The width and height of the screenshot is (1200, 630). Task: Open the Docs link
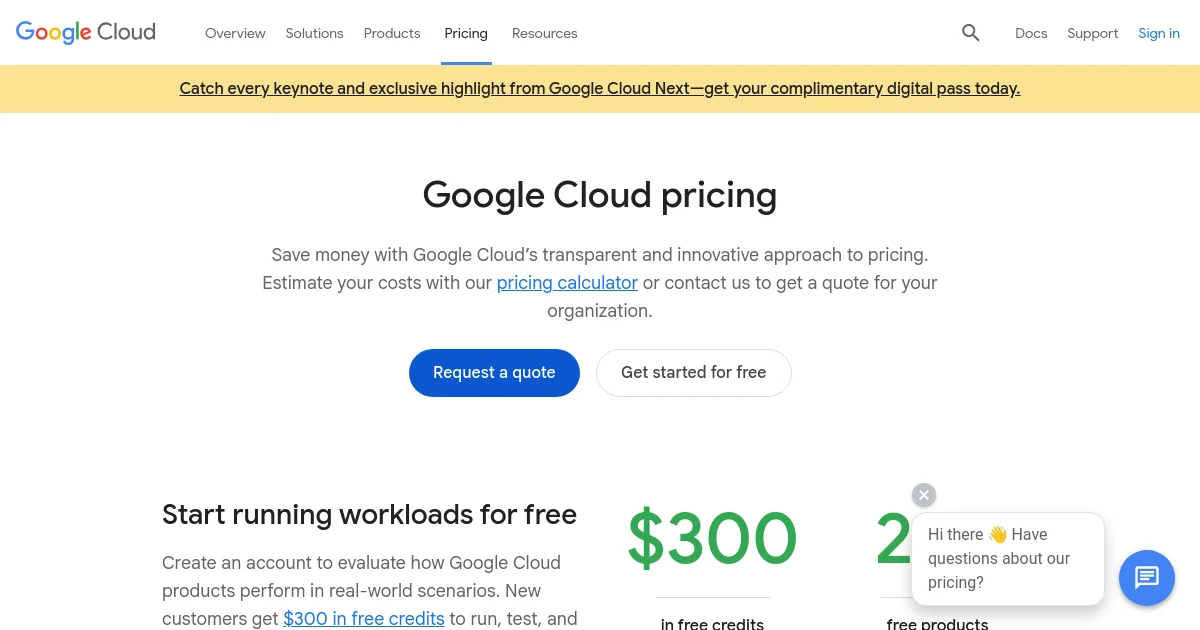pos(1031,33)
